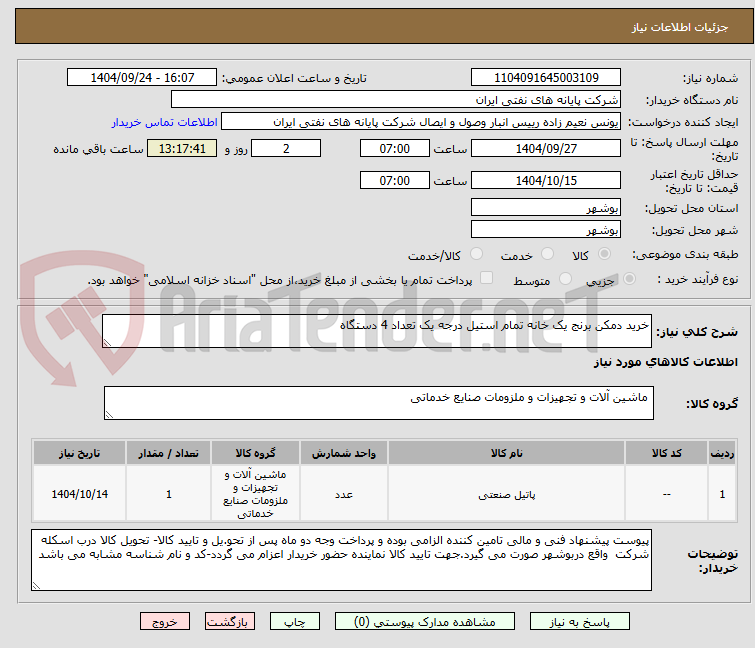
Task: Click the گروه کالا textbox
Action: coord(379,403)
